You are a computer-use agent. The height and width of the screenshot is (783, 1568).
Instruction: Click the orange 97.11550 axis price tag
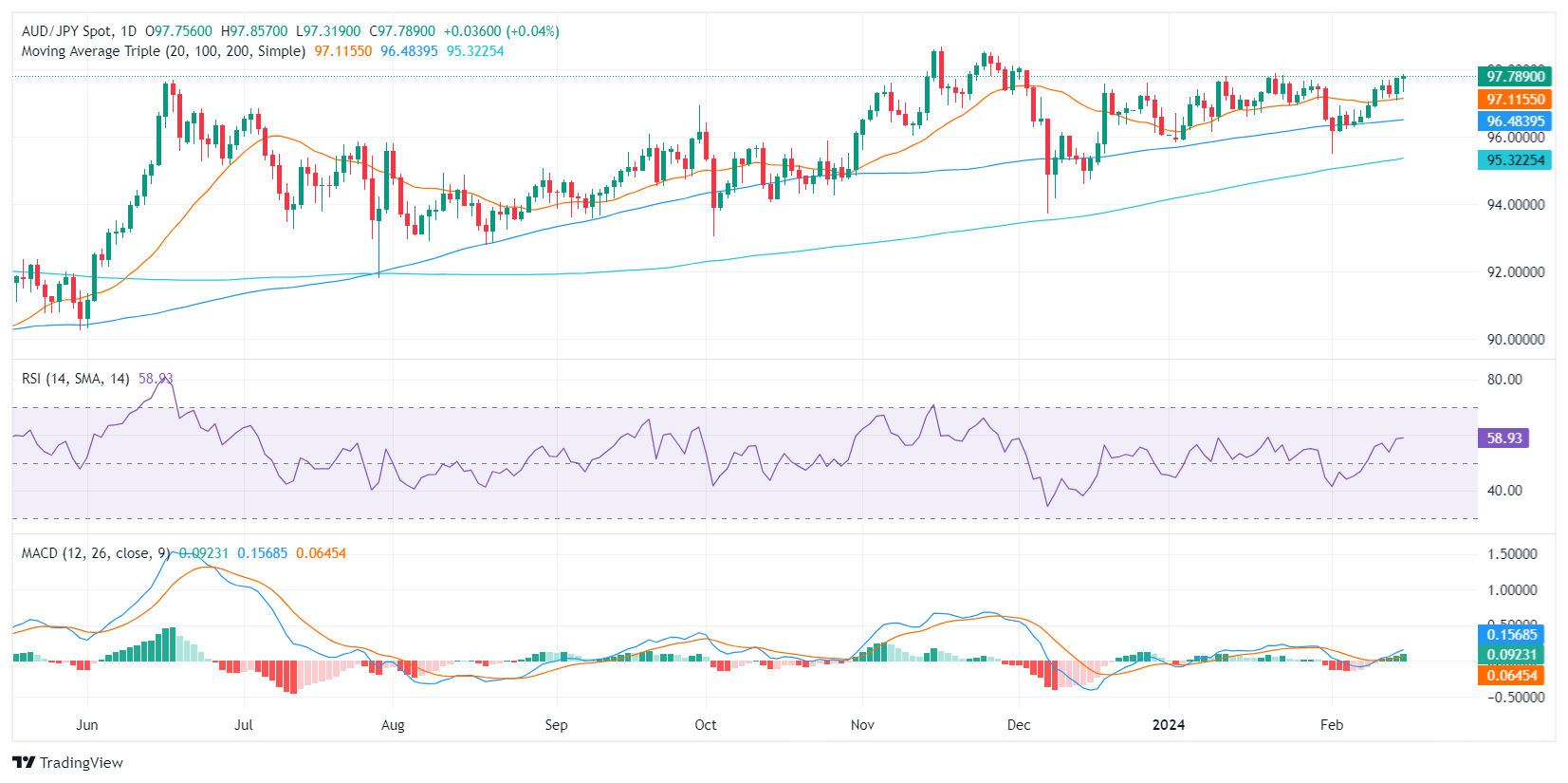[x=1515, y=99]
